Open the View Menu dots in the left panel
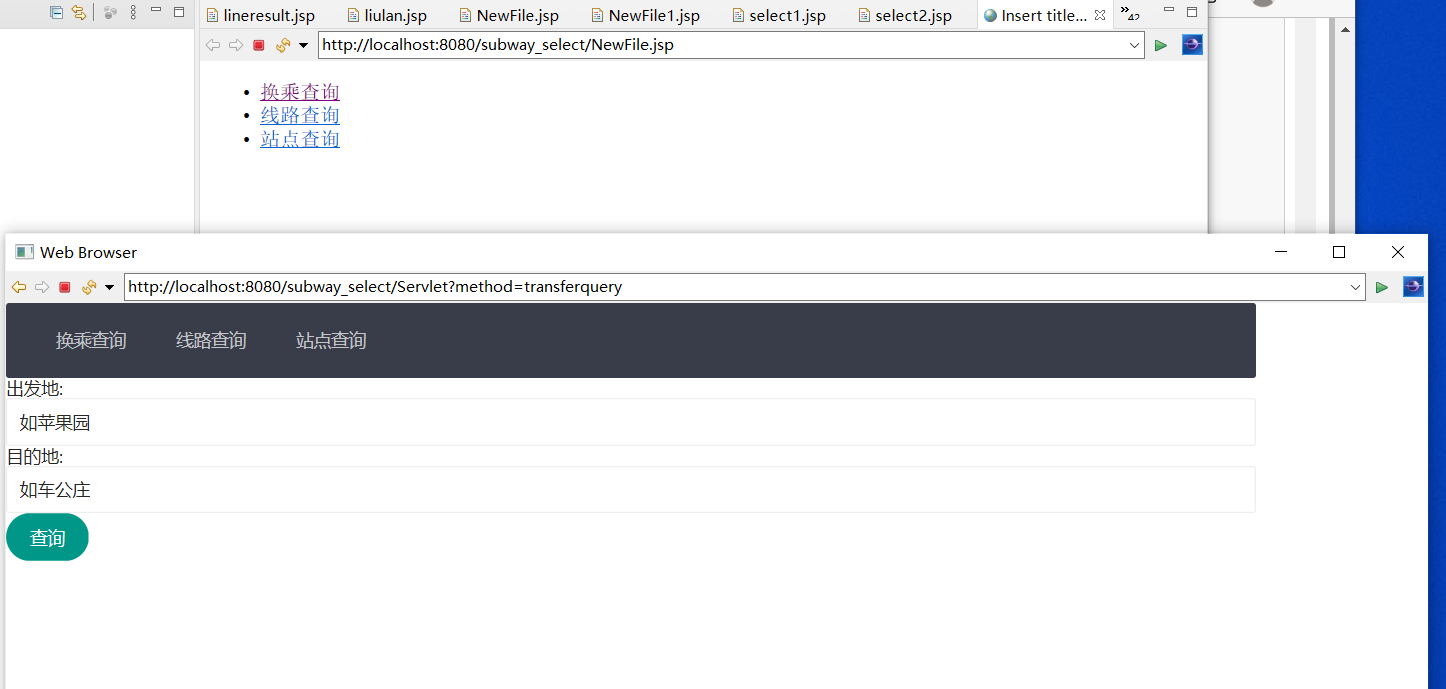The width and height of the screenshot is (1446, 689). [x=133, y=13]
